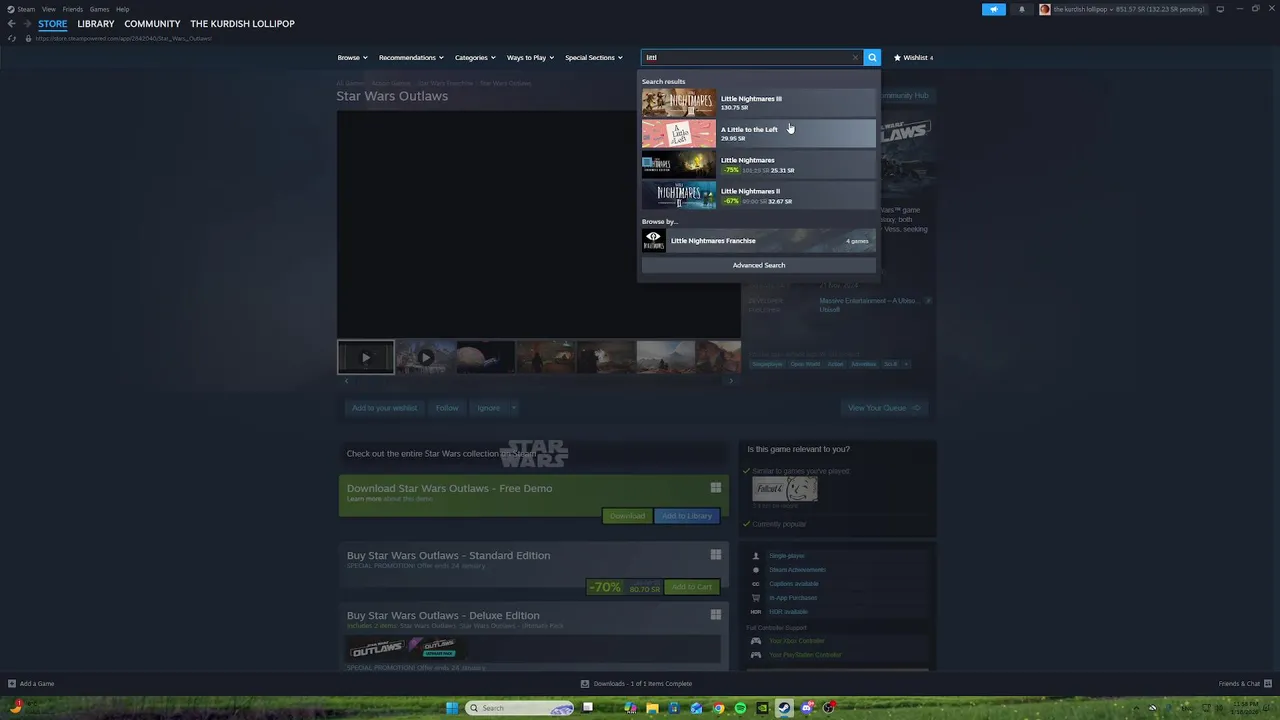Open the View menu
The image size is (1280, 720).
[48, 9]
